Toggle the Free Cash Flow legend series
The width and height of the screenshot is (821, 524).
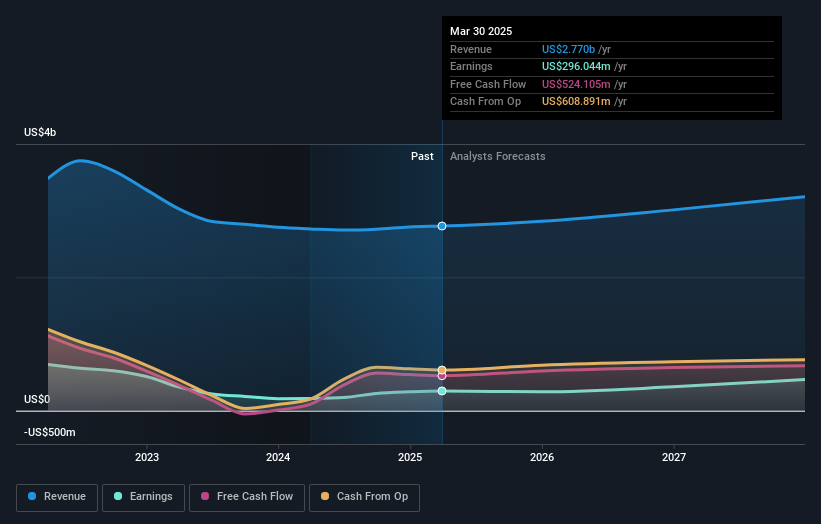[247, 497]
